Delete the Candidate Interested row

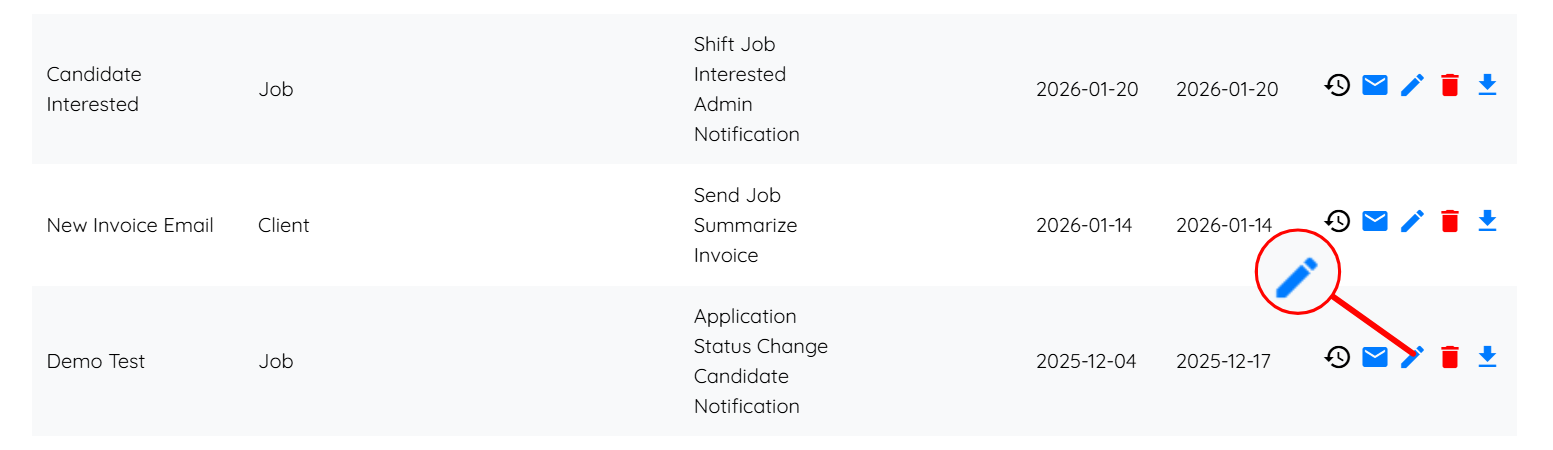point(1450,86)
